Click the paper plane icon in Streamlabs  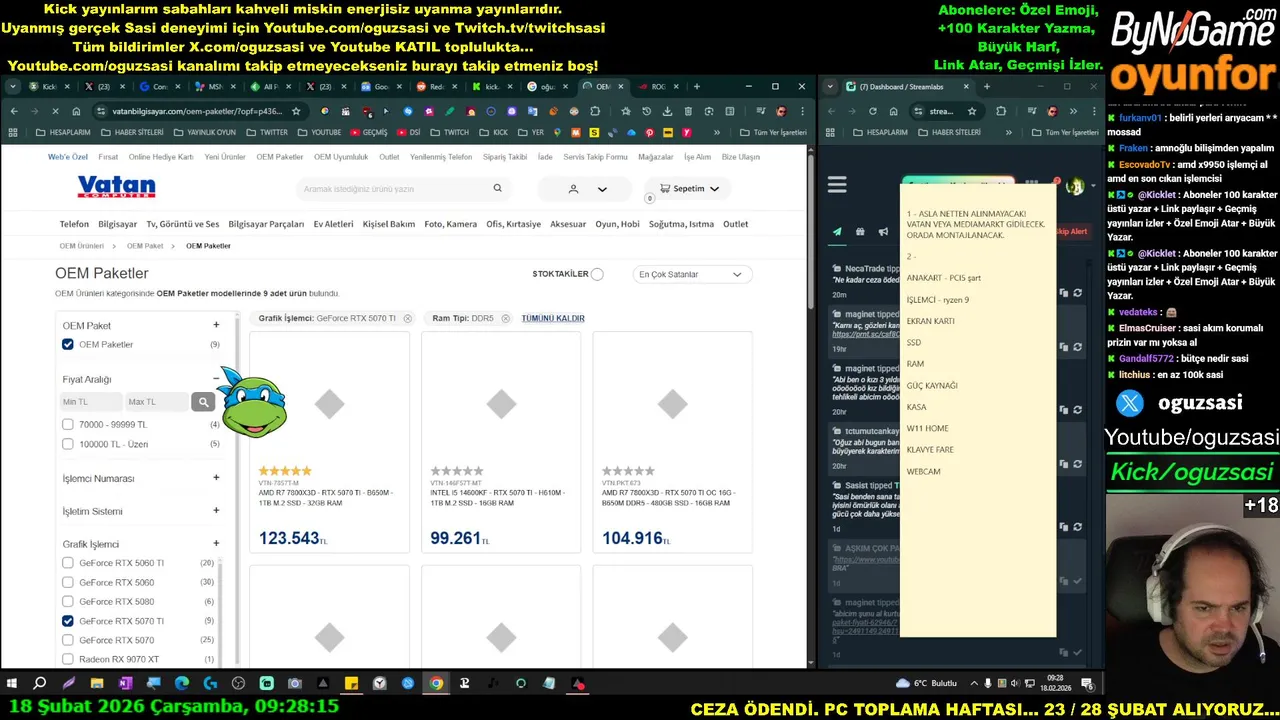click(837, 232)
